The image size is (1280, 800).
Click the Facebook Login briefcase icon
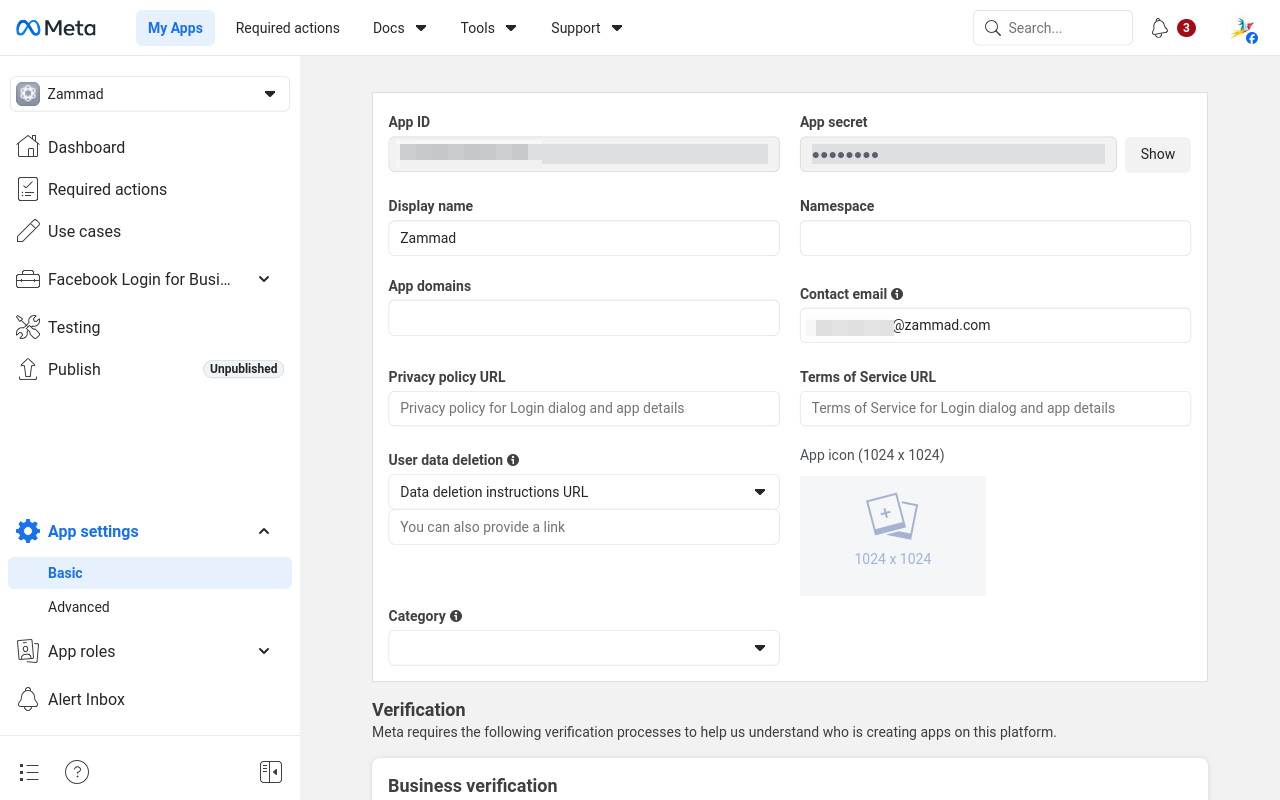28,279
